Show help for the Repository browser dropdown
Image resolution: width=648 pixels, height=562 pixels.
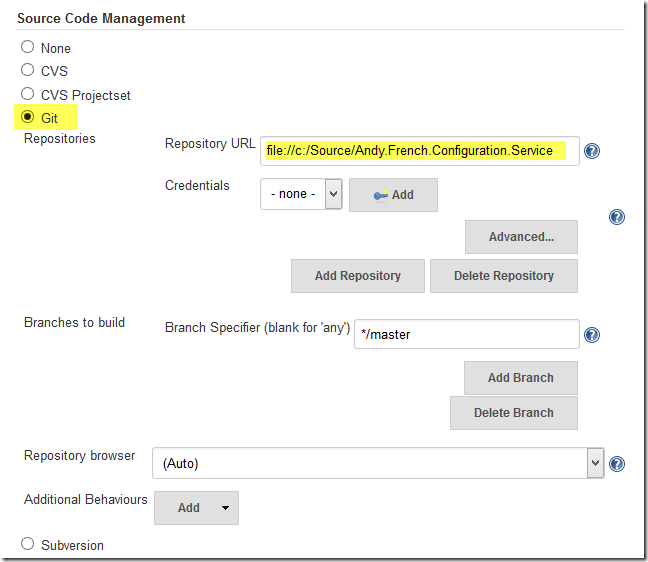617,463
